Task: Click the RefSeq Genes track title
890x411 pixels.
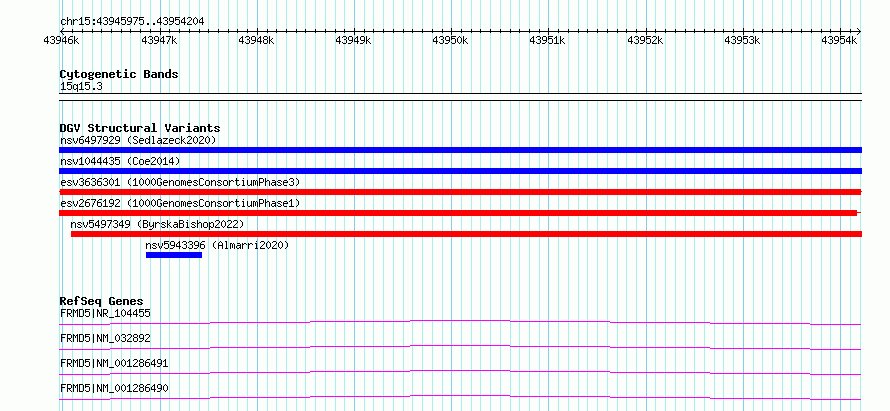Action: click(102, 301)
